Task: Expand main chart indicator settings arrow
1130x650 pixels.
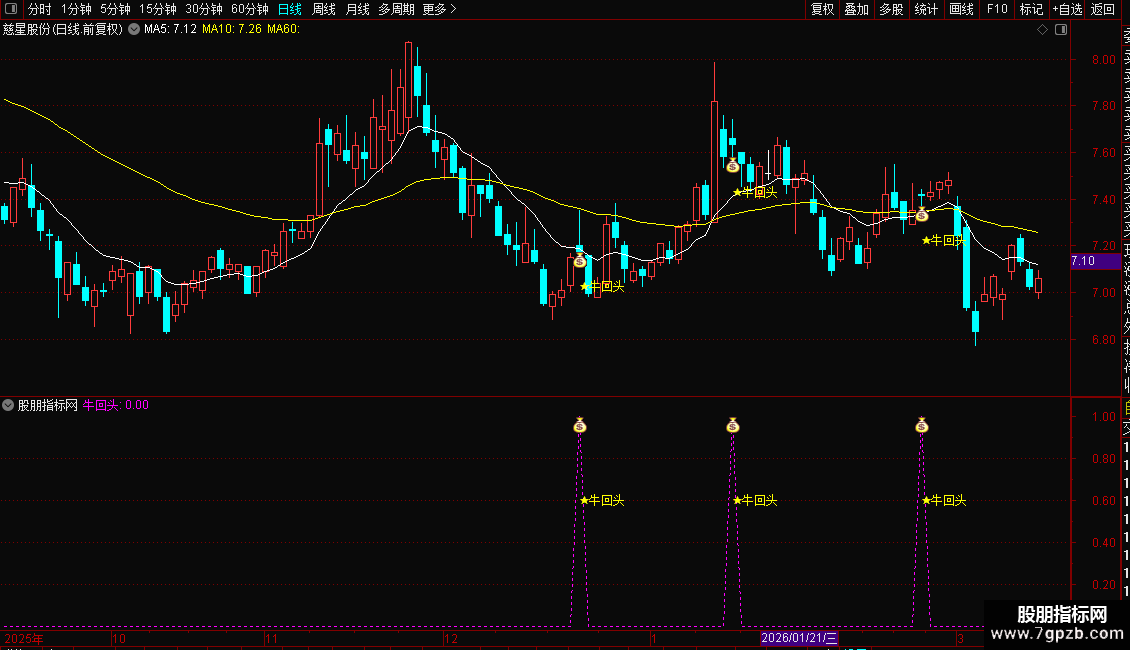Action: (x=134, y=29)
